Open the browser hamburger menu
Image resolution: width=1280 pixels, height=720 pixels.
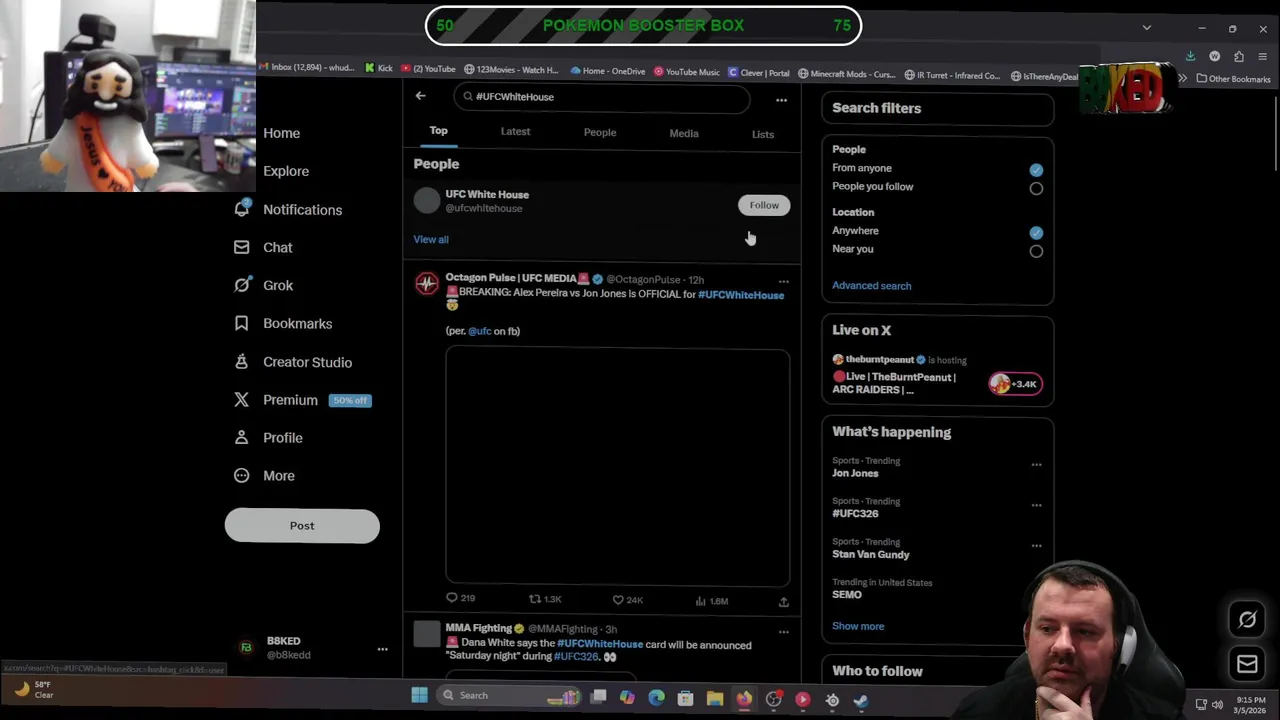(x=1263, y=57)
